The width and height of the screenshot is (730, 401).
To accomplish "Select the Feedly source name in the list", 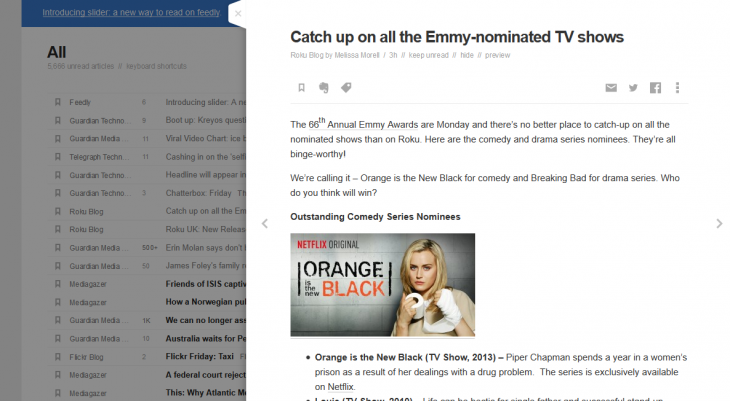I will 80,102.
